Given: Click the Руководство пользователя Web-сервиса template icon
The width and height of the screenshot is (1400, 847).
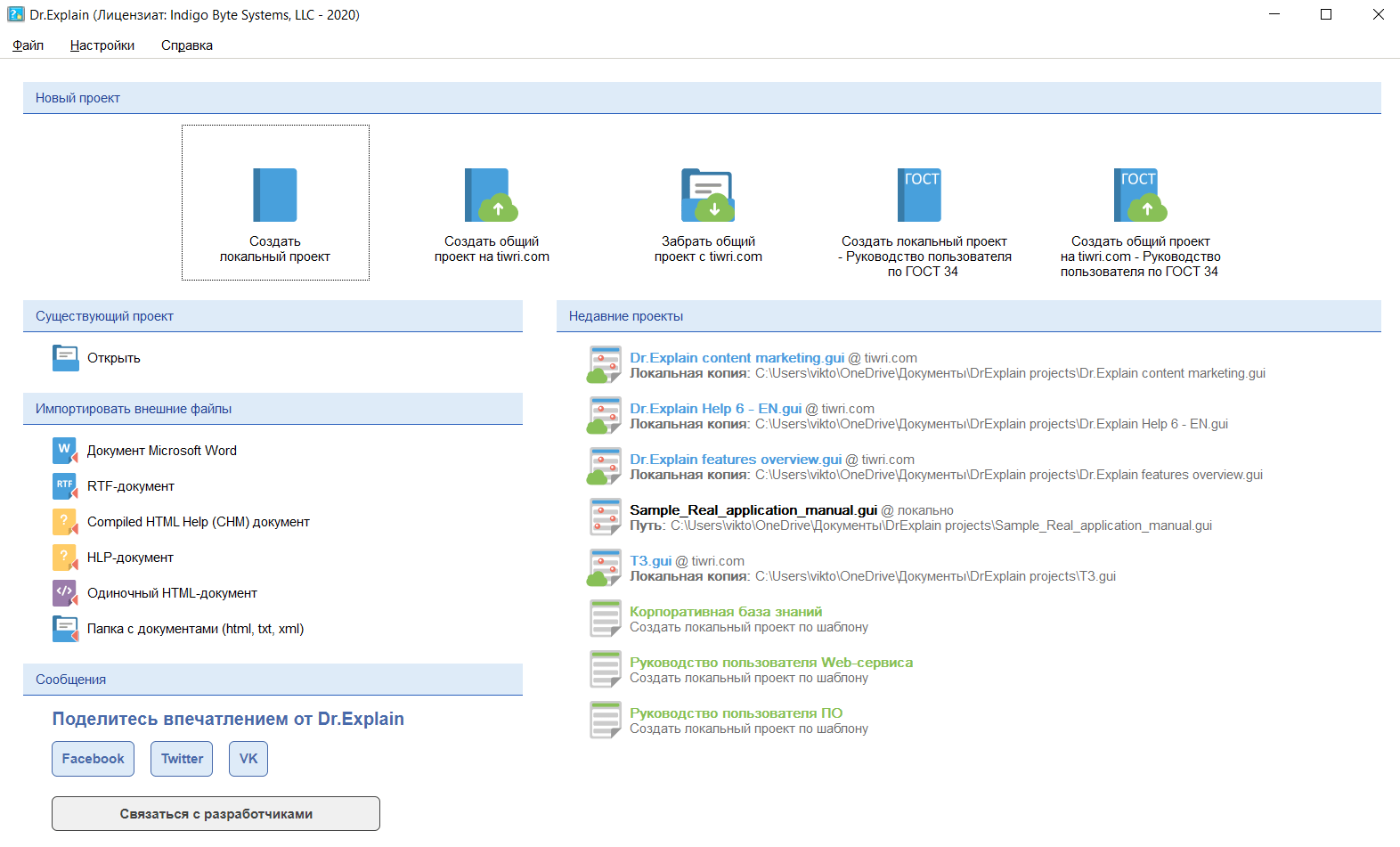Looking at the screenshot, I should (x=606, y=670).
